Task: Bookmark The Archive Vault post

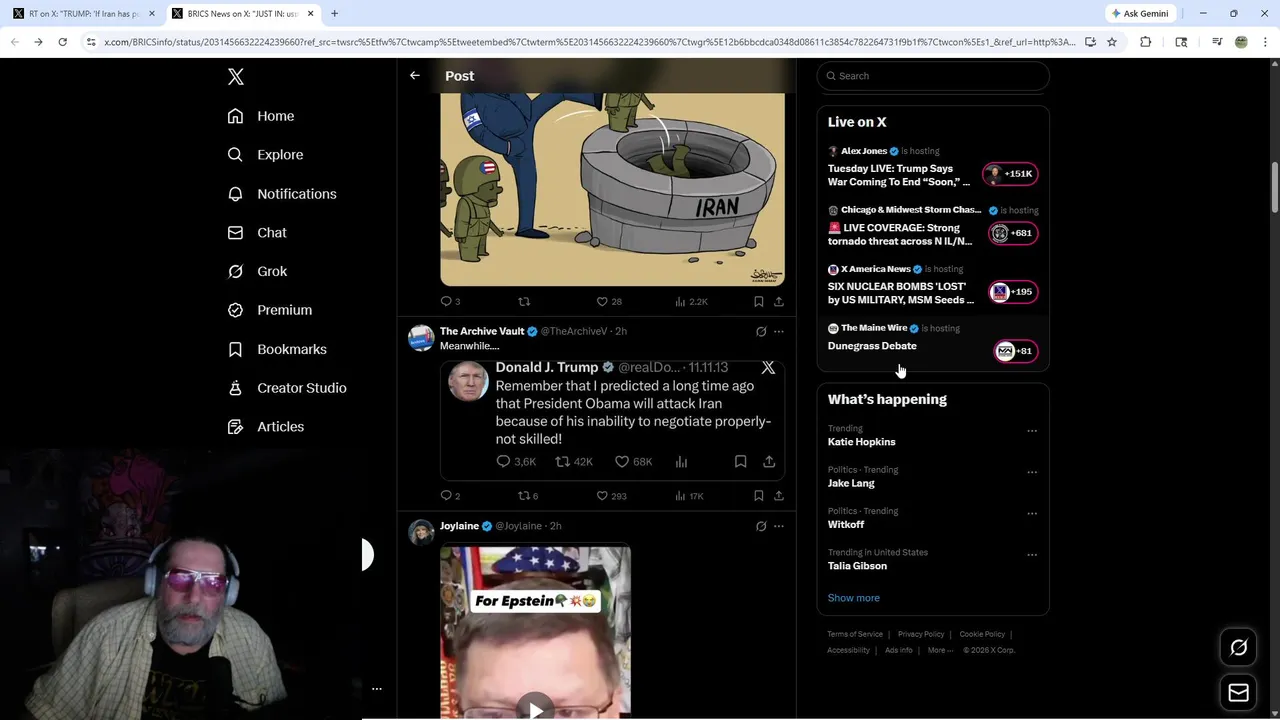Action: tap(759, 496)
